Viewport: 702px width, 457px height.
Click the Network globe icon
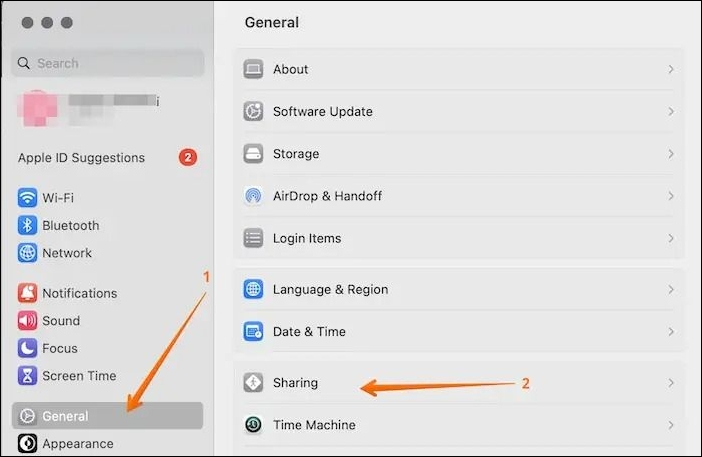(27, 253)
